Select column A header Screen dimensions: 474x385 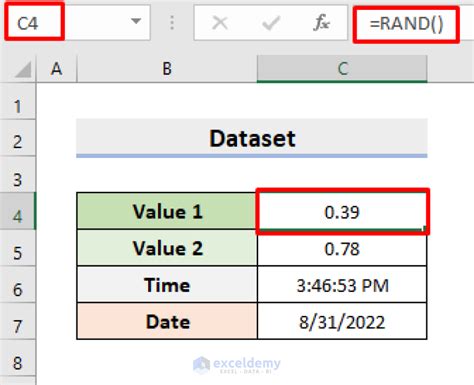click(56, 69)
